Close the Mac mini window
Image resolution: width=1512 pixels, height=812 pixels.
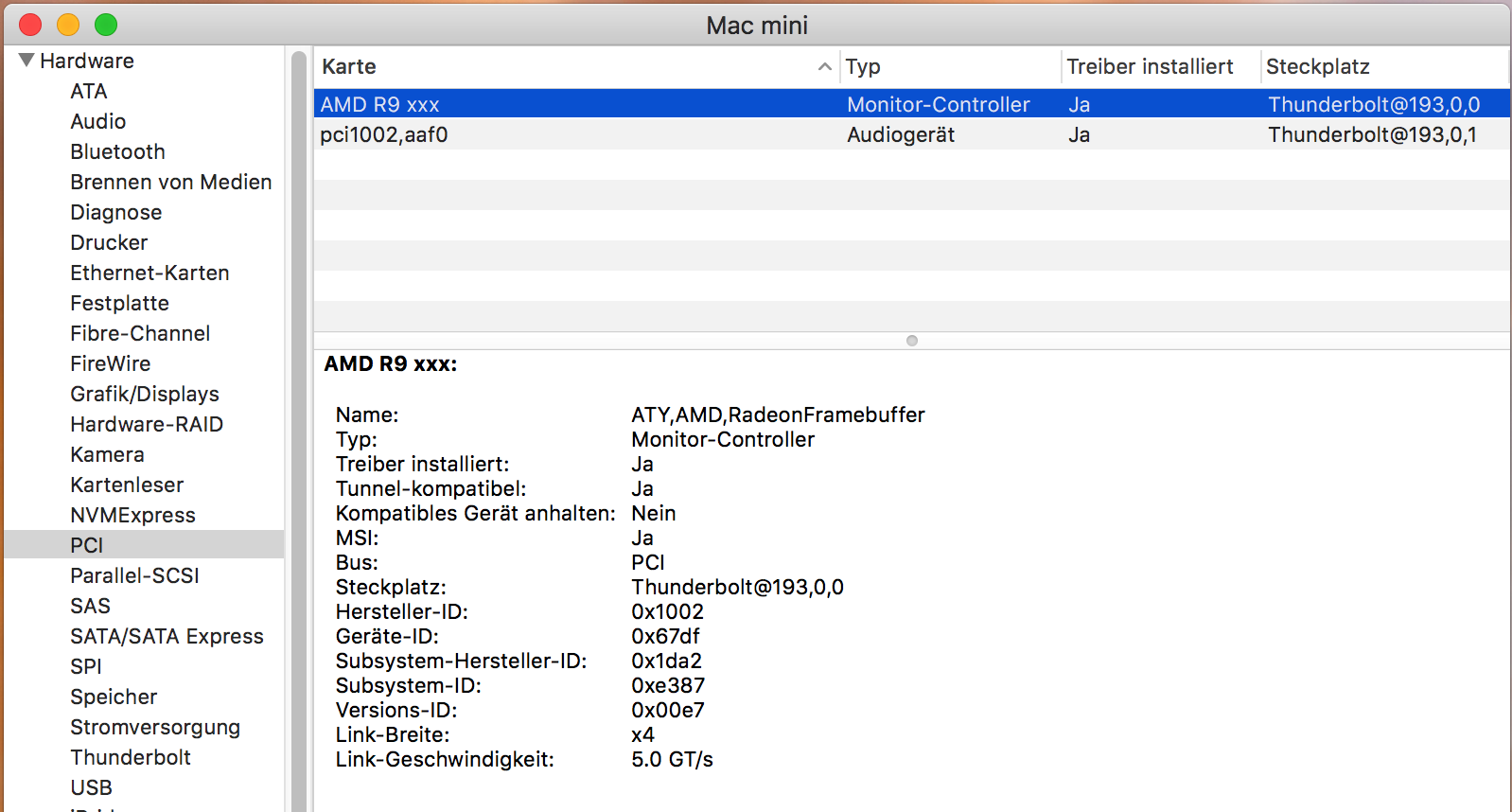(30, 25)
